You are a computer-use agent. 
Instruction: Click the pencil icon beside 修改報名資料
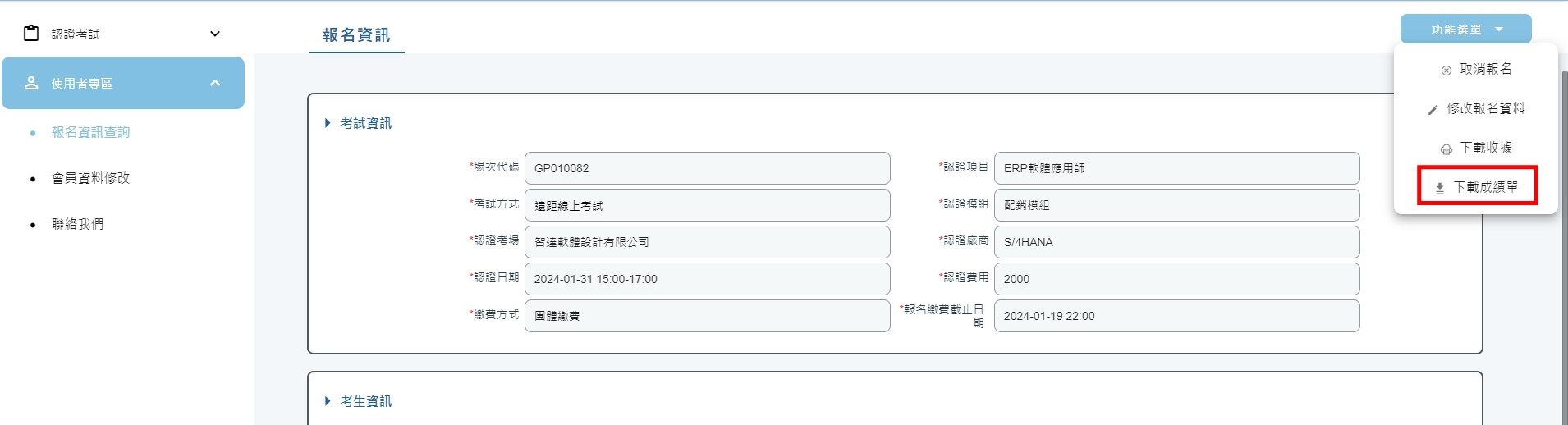point(1433,109)
